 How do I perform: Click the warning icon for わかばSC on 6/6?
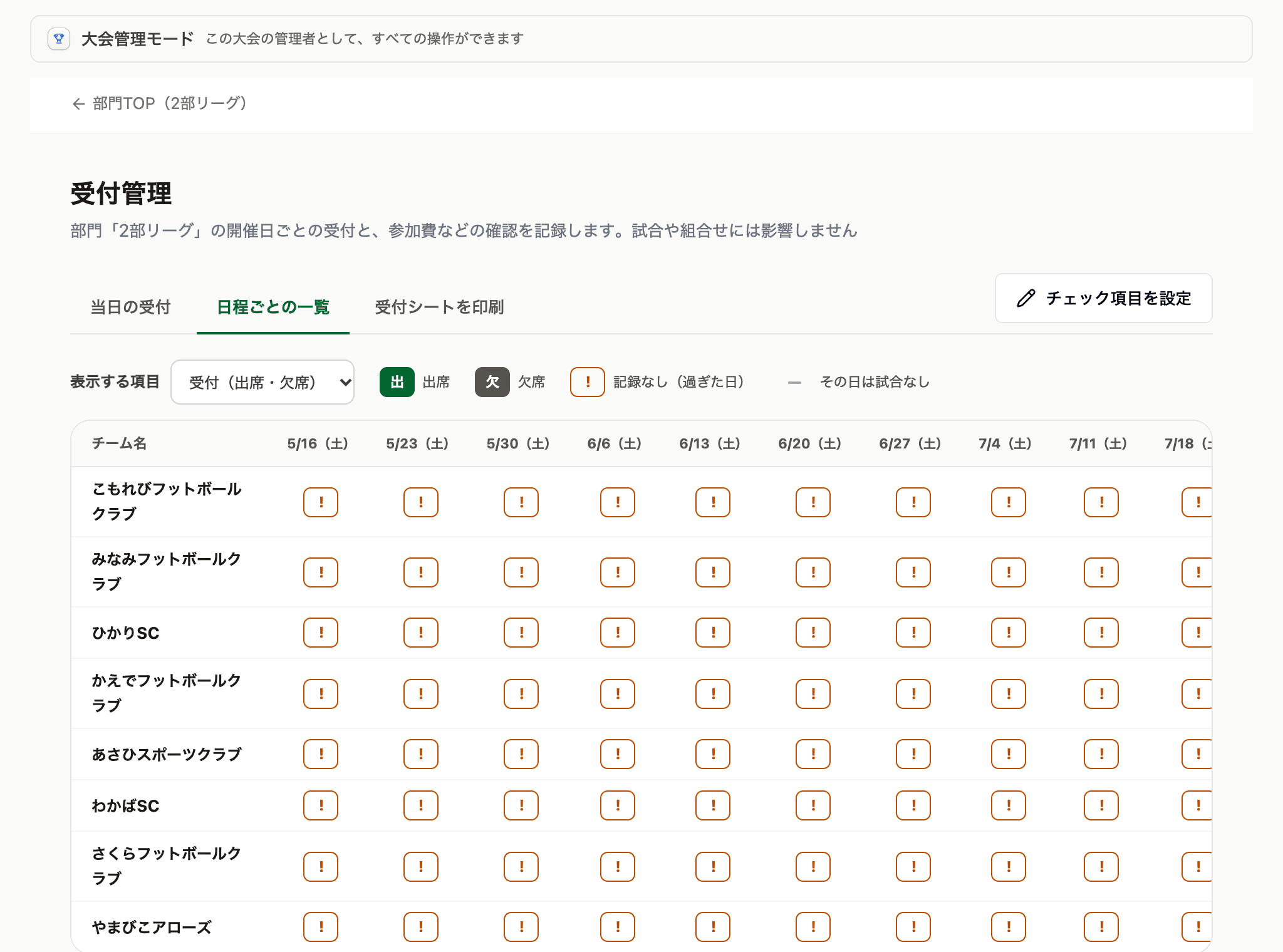618,805
